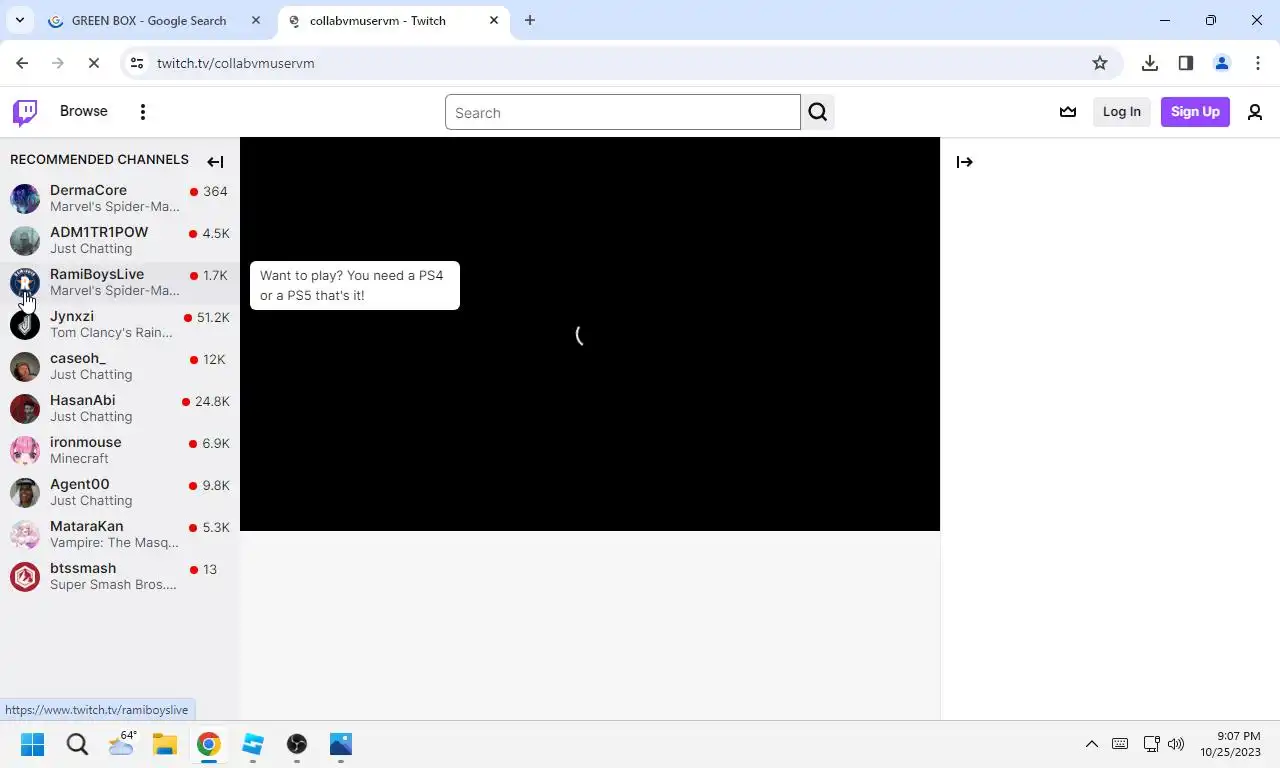
Task: Collapse the Recommended Channels sidebar
Action: [215, 162]
